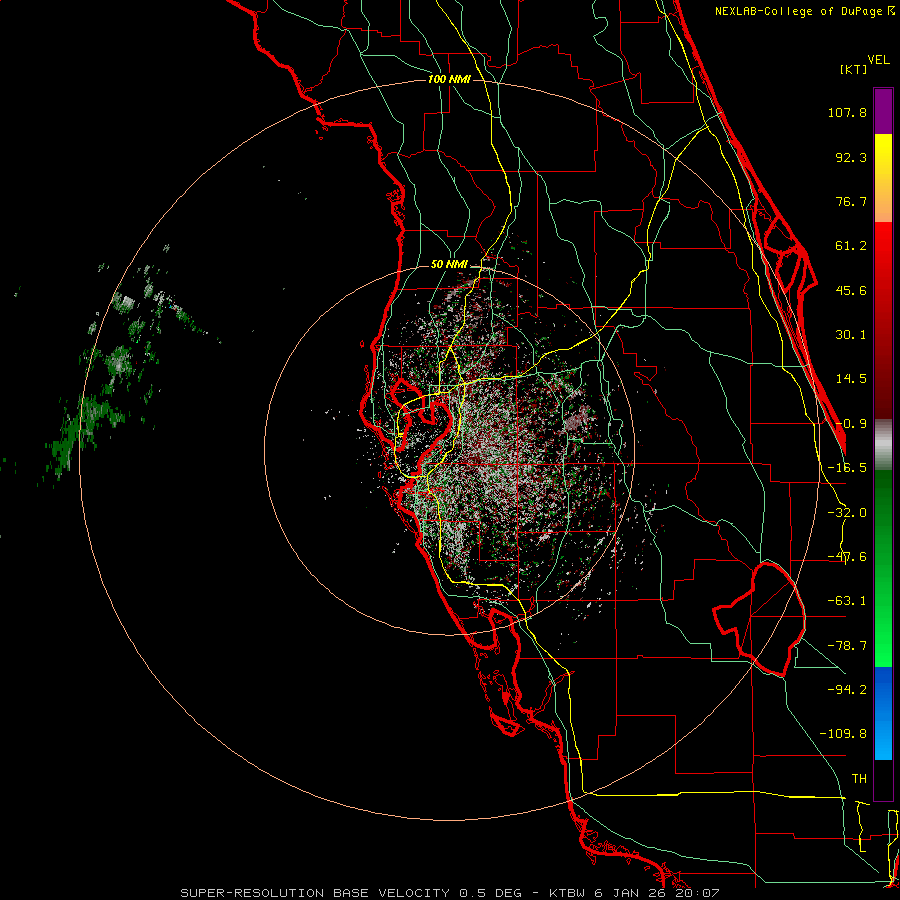Click the [KT] units label
900x900 pixels.
pyautogui.click(x=853, y=69)
